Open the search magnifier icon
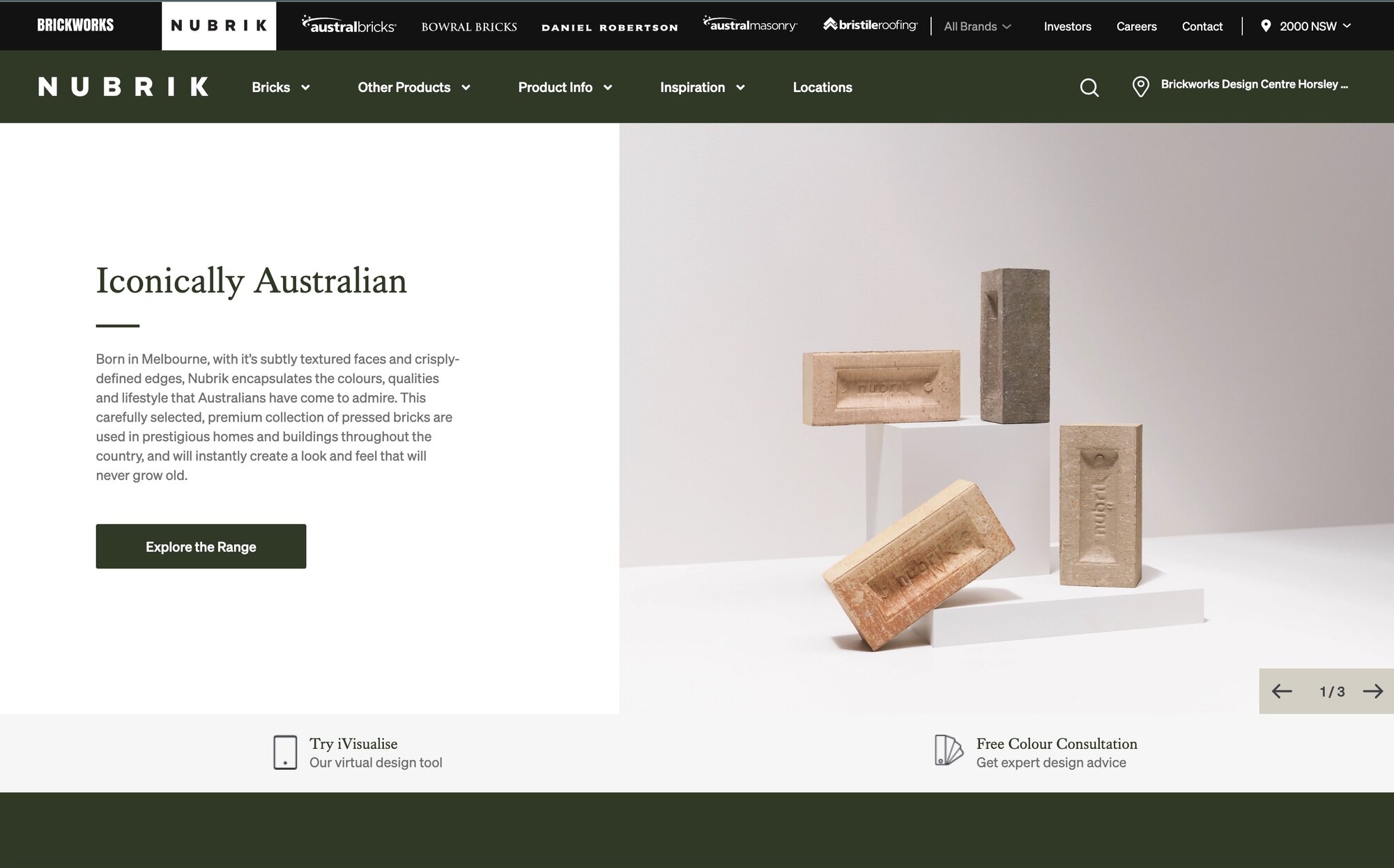 pos(1089,87)
